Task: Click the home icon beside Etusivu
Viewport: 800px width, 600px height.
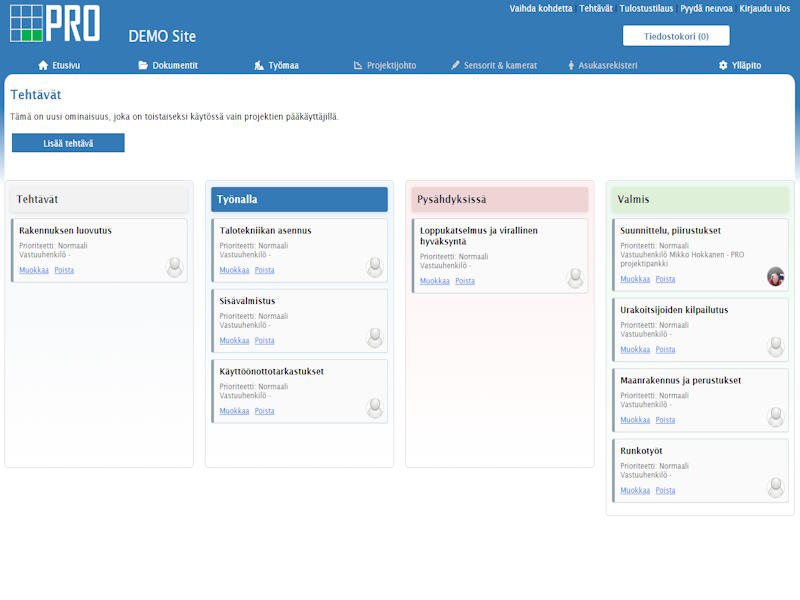Action: click(43, 65)
